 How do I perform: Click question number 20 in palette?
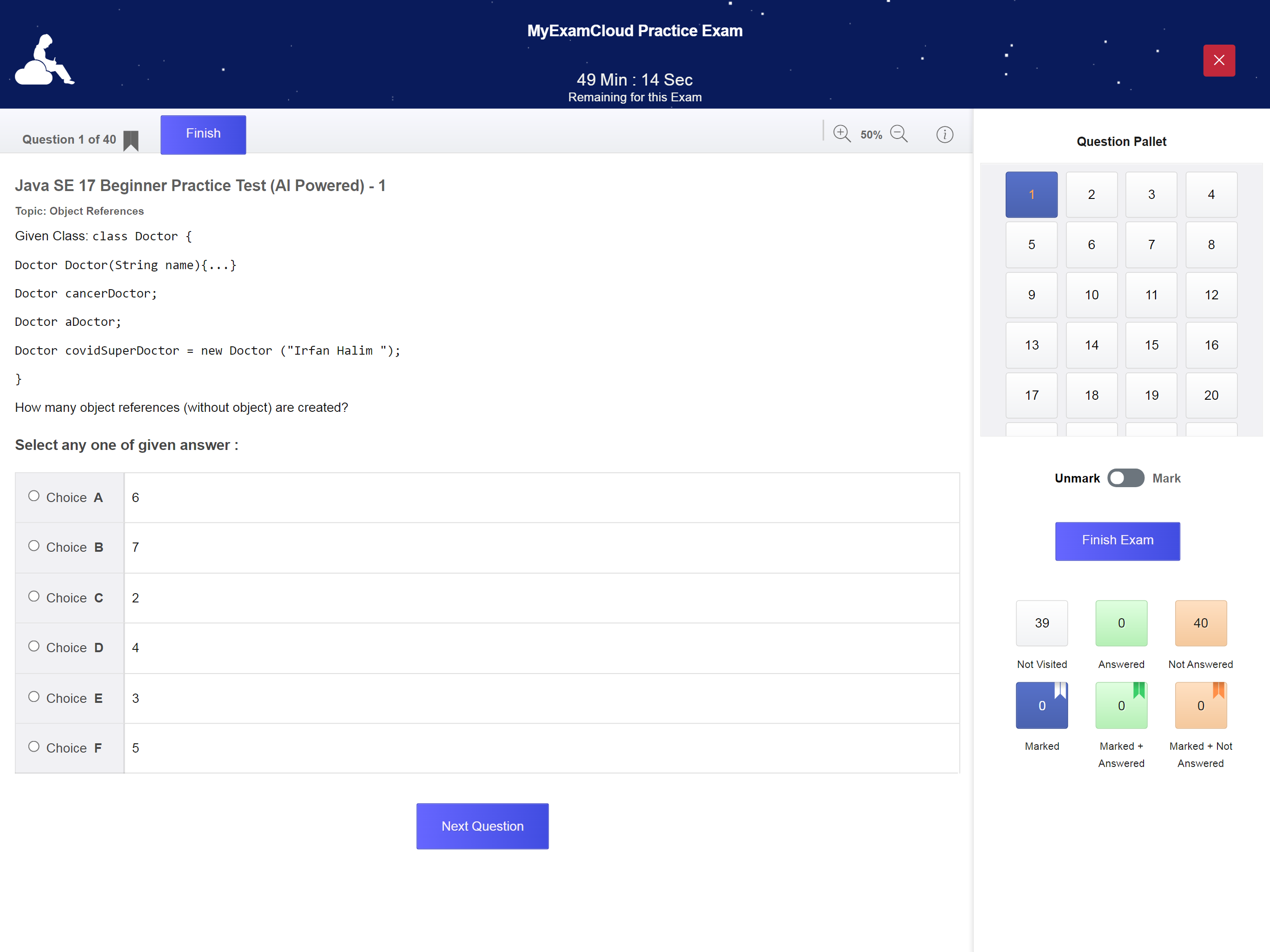tap(1210, 395)
